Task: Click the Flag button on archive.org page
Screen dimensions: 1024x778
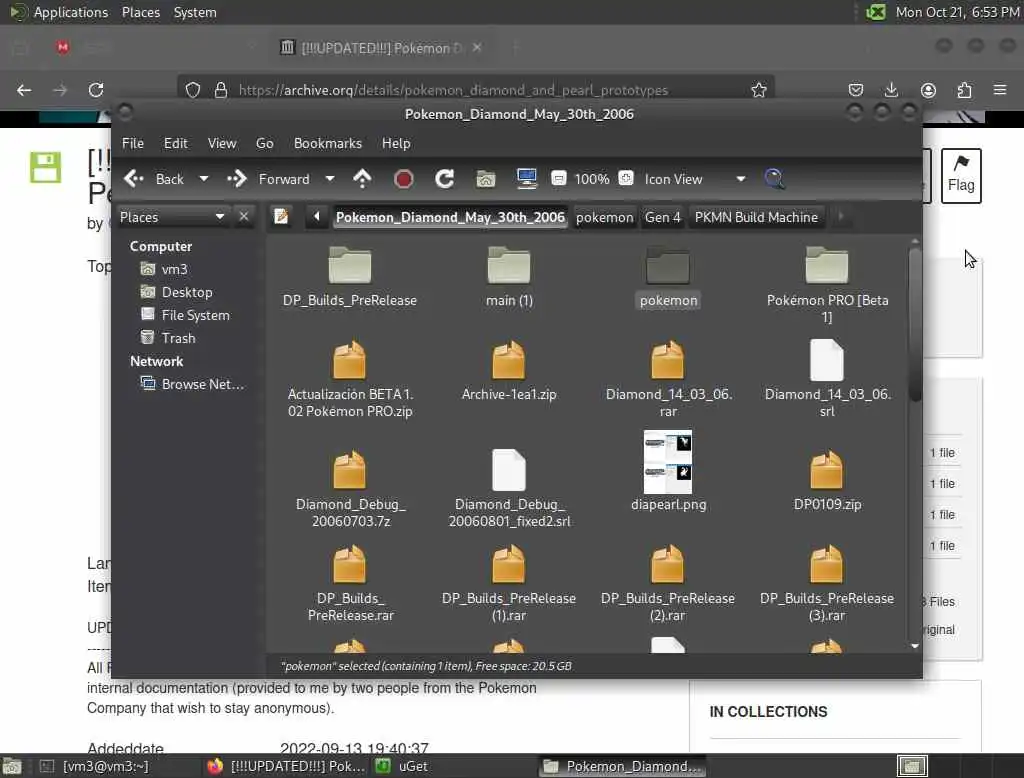Action: (x=961, y=176)
